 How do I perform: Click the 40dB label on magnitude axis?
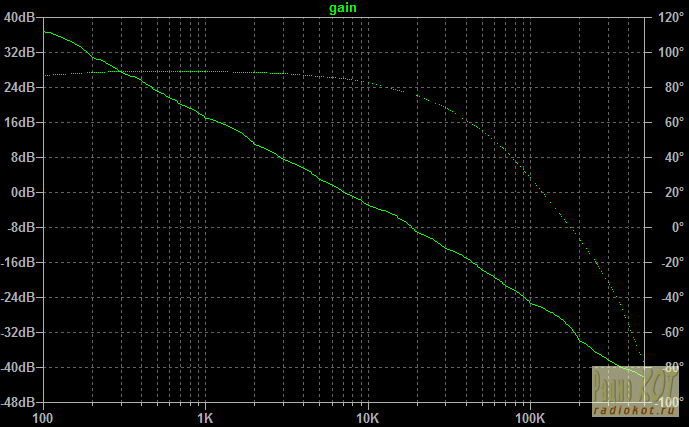click(x=22, y=17)
